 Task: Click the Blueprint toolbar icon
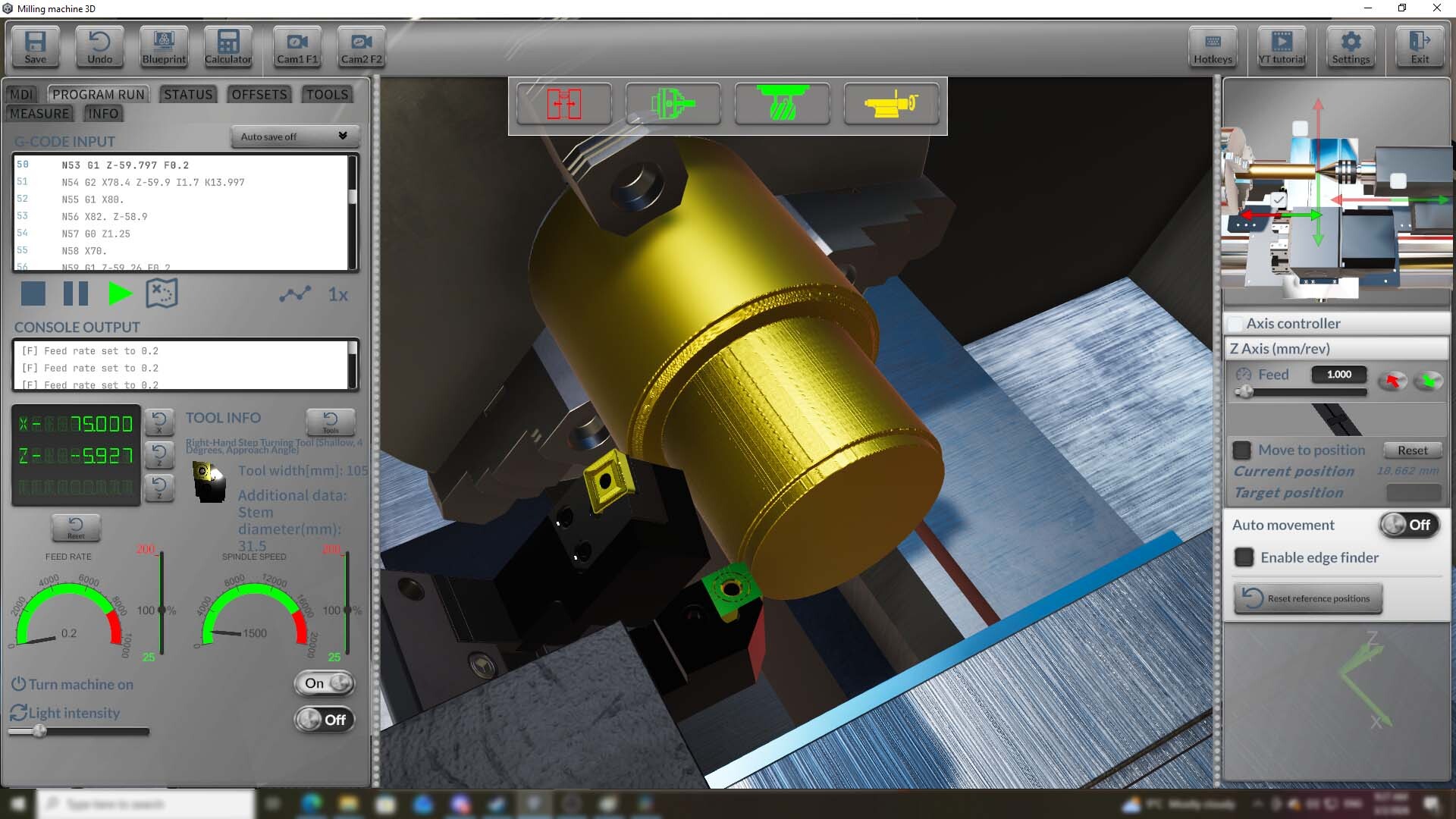click(x=164, y=47)
